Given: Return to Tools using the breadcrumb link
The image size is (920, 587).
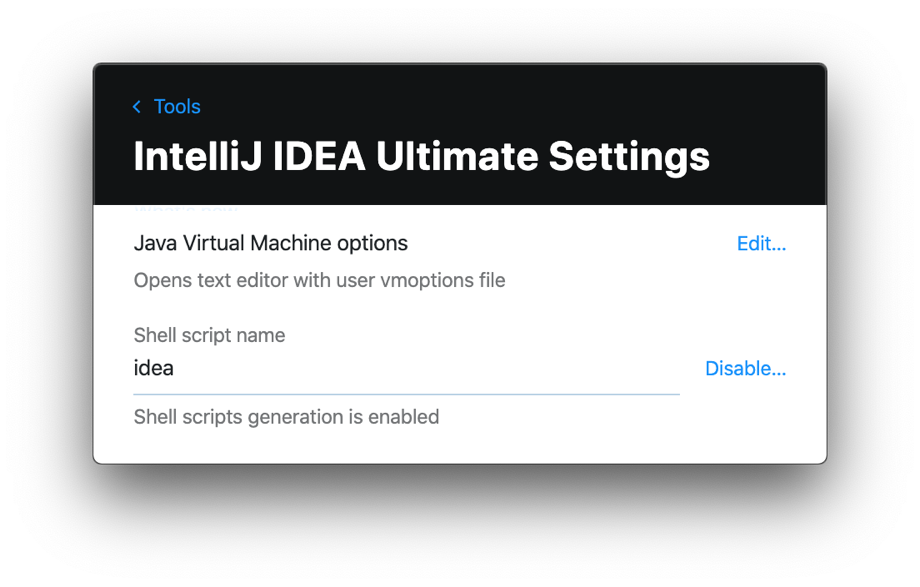Looking at the screenshot, I should [177, 106].
